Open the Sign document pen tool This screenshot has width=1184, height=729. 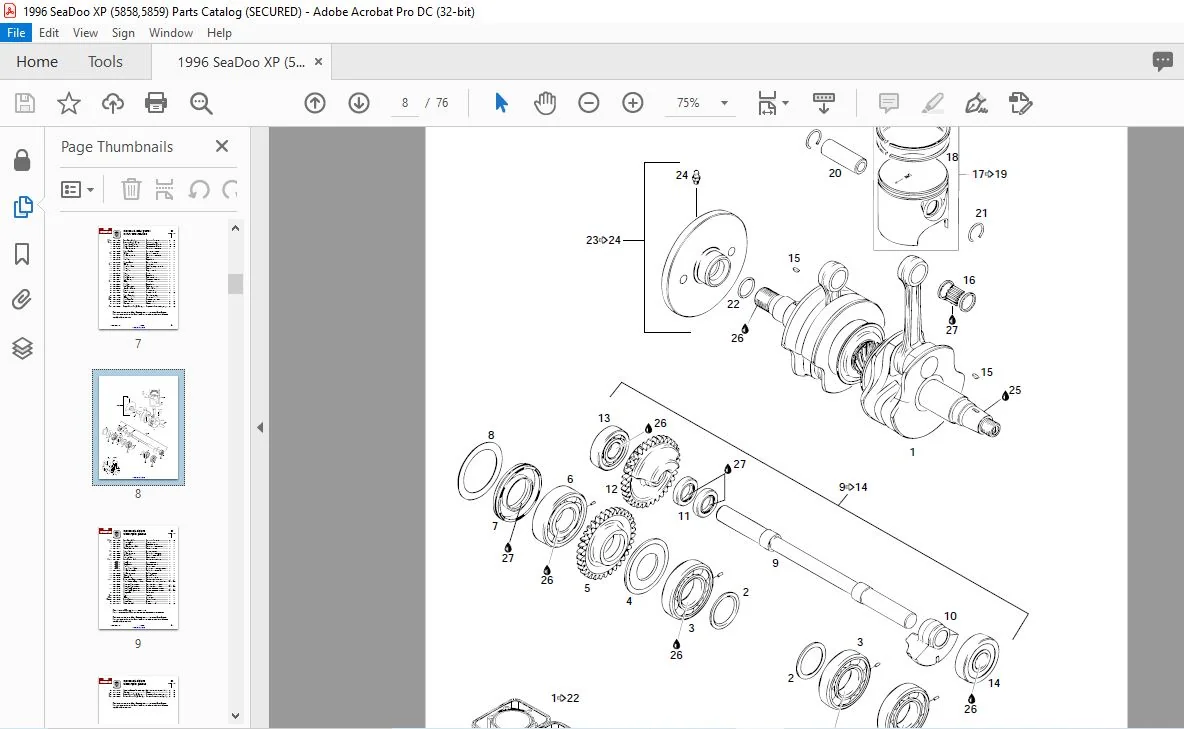coord(976,103)
